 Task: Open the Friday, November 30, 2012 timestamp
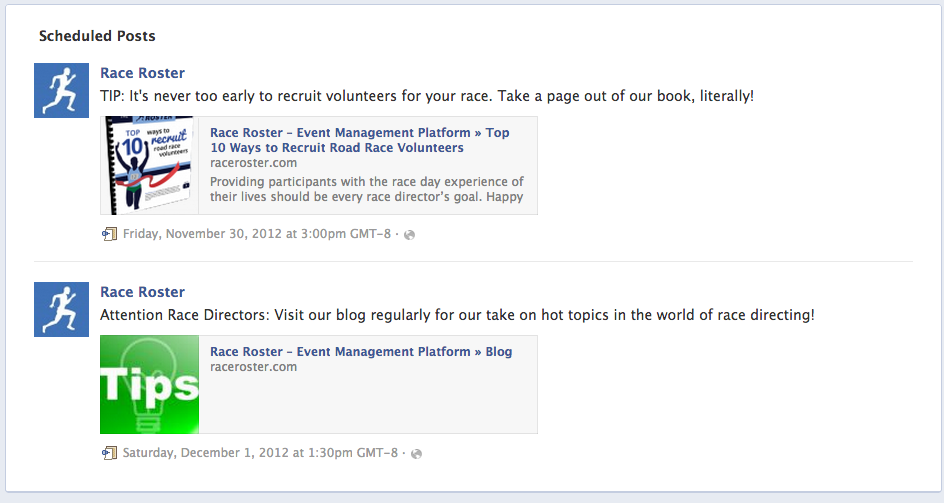[258, 234]
